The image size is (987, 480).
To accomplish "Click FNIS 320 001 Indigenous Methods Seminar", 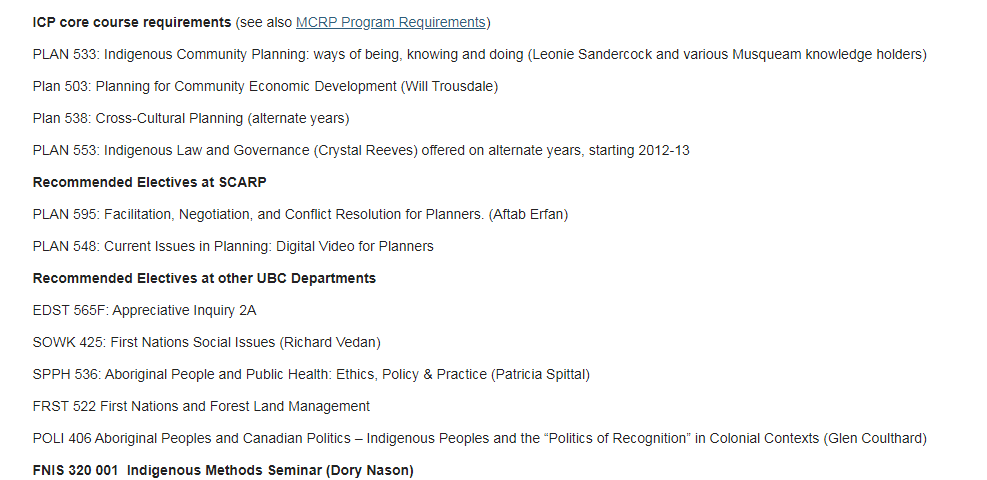I will coord(223,471).
